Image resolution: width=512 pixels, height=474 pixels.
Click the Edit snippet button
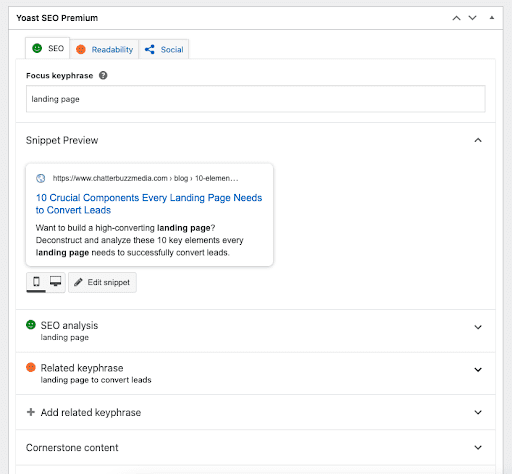coord(102,282)
